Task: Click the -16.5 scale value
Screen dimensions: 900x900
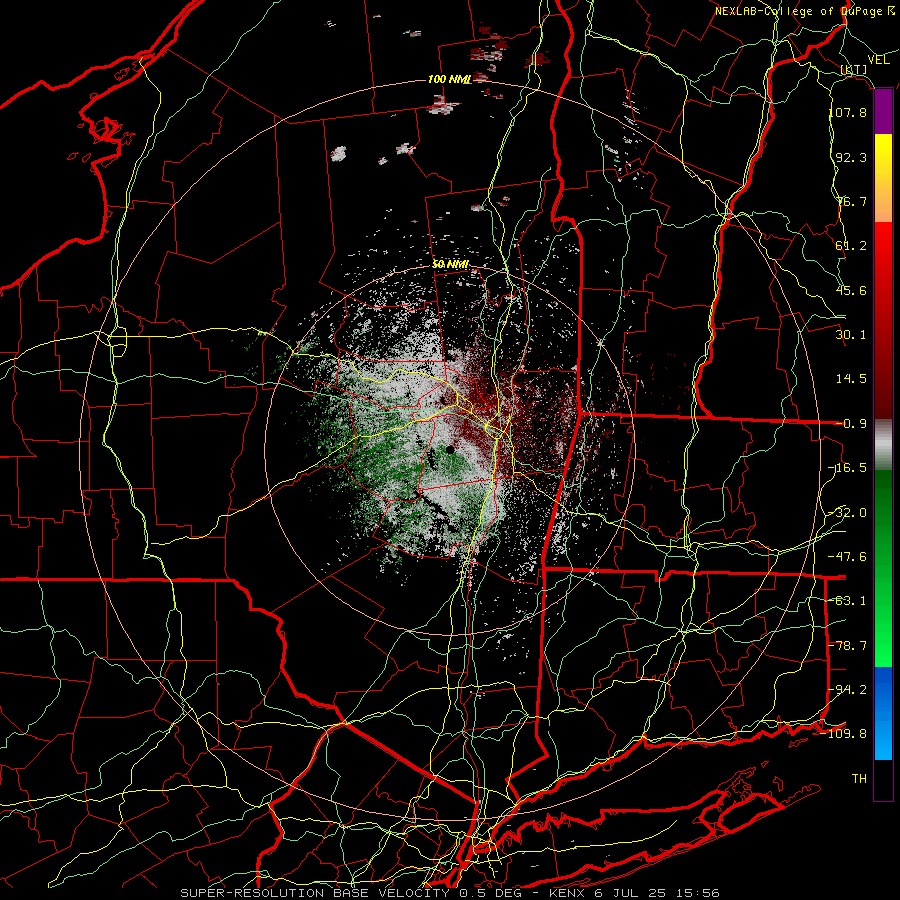Action: click(x=848, y=468)
